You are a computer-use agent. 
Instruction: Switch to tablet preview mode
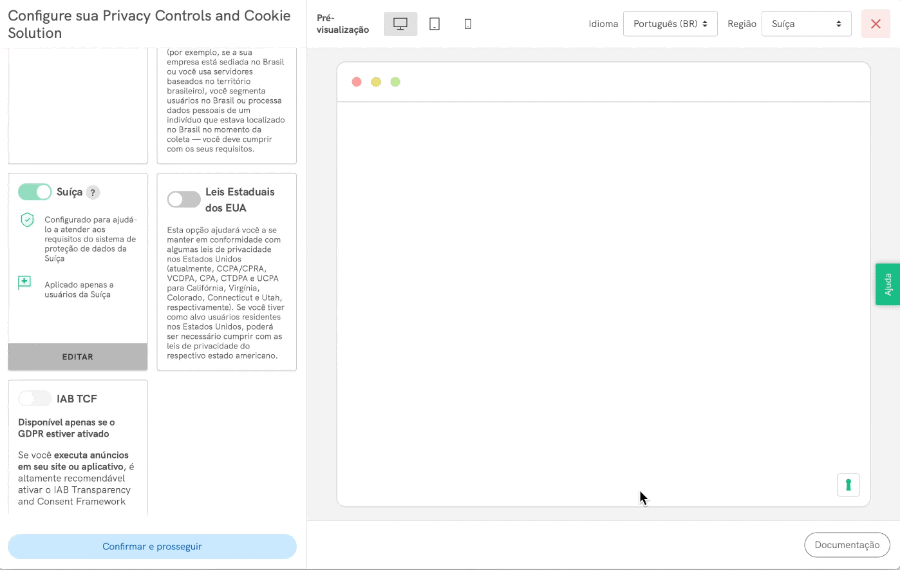point(434,24)
